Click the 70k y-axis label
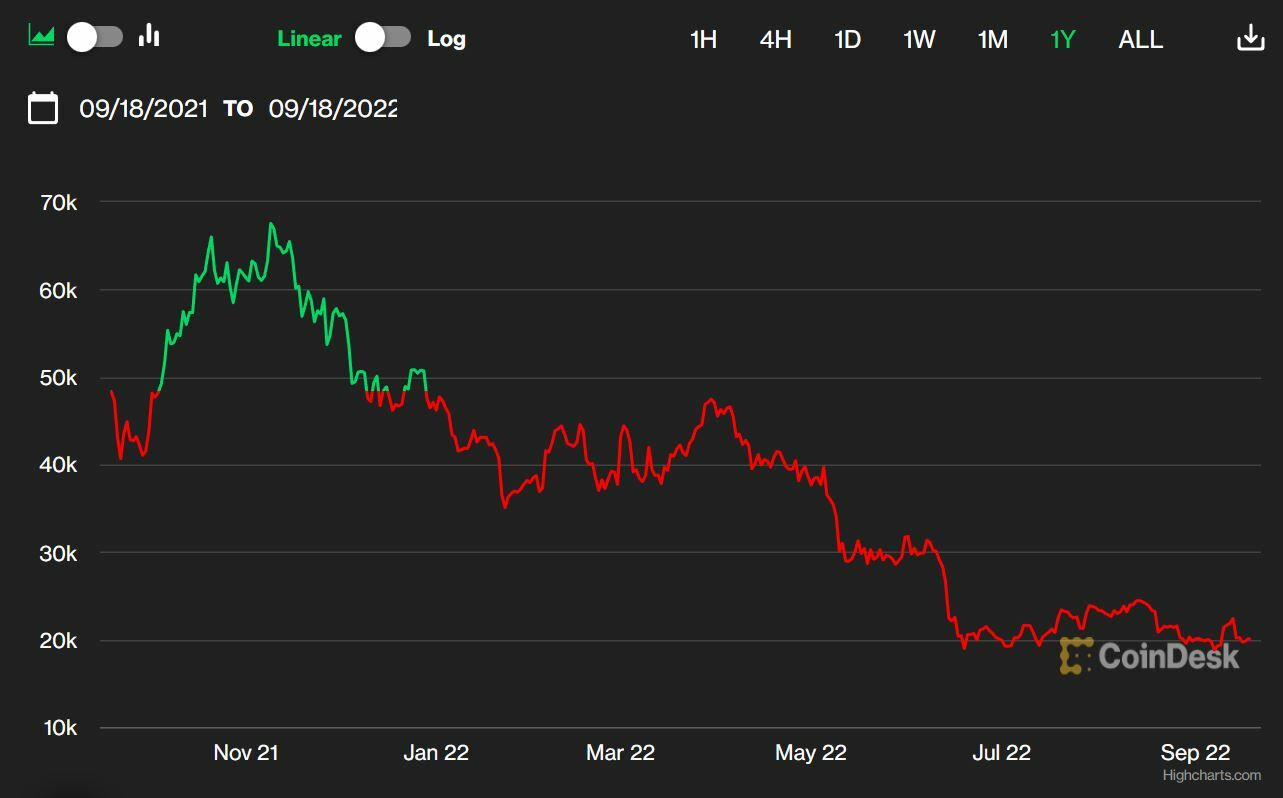1283x798 pixels. (59, 203)
